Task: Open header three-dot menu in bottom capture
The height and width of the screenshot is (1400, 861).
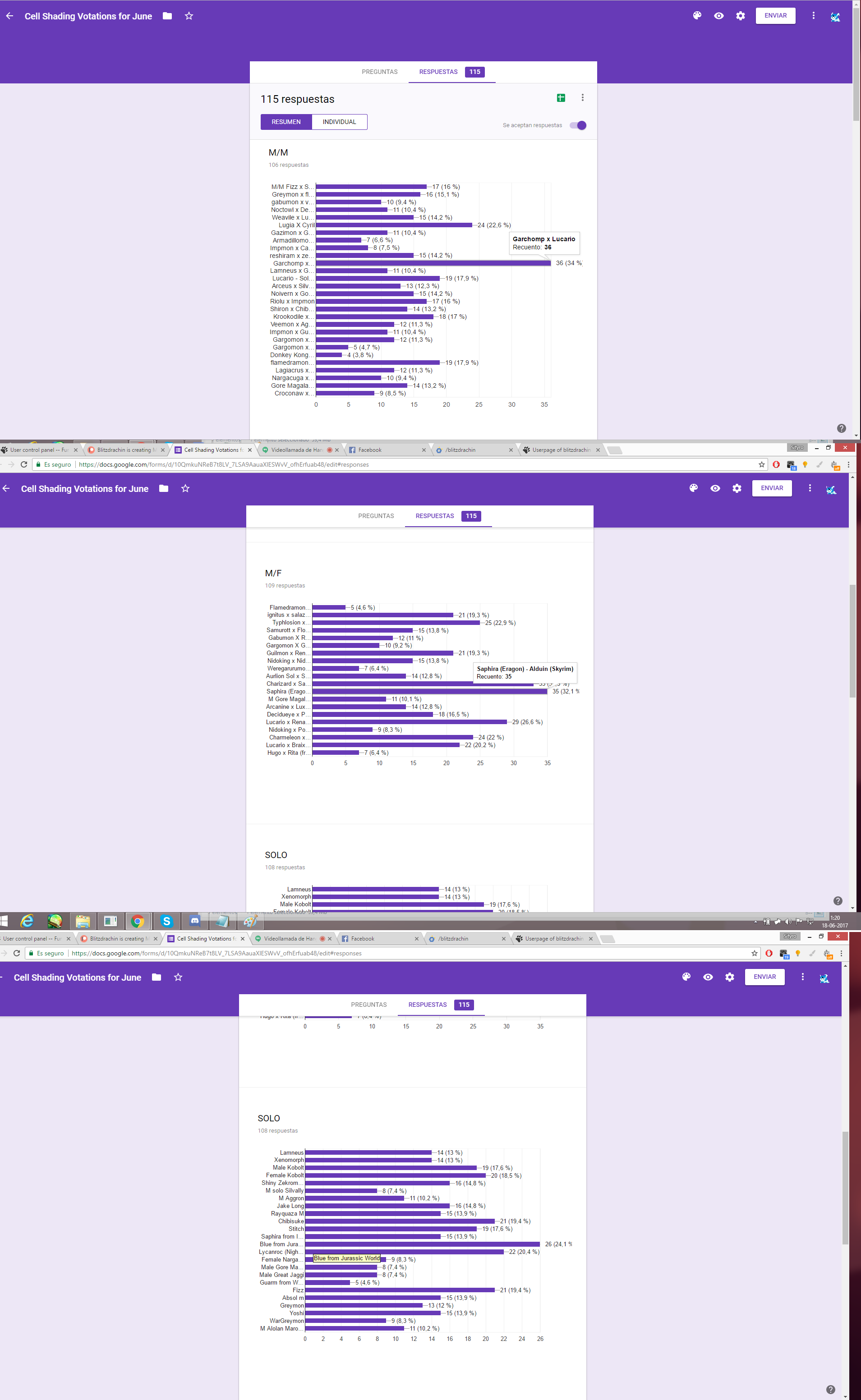Action: (x=802, y=977)
